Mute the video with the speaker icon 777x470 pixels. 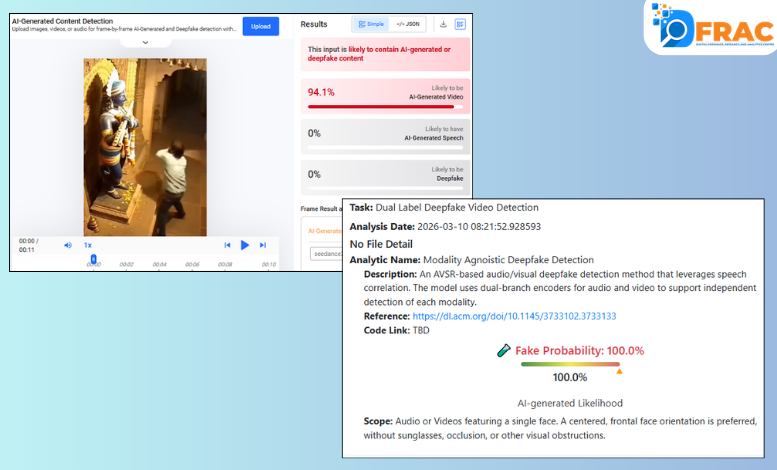point(68,245)
